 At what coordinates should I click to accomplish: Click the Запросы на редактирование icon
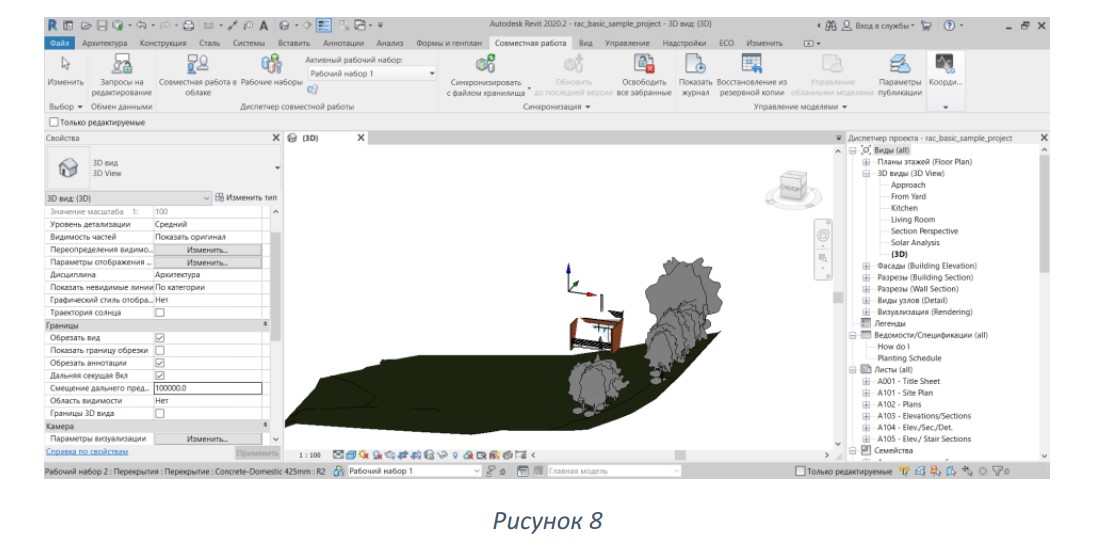point(121,63)
